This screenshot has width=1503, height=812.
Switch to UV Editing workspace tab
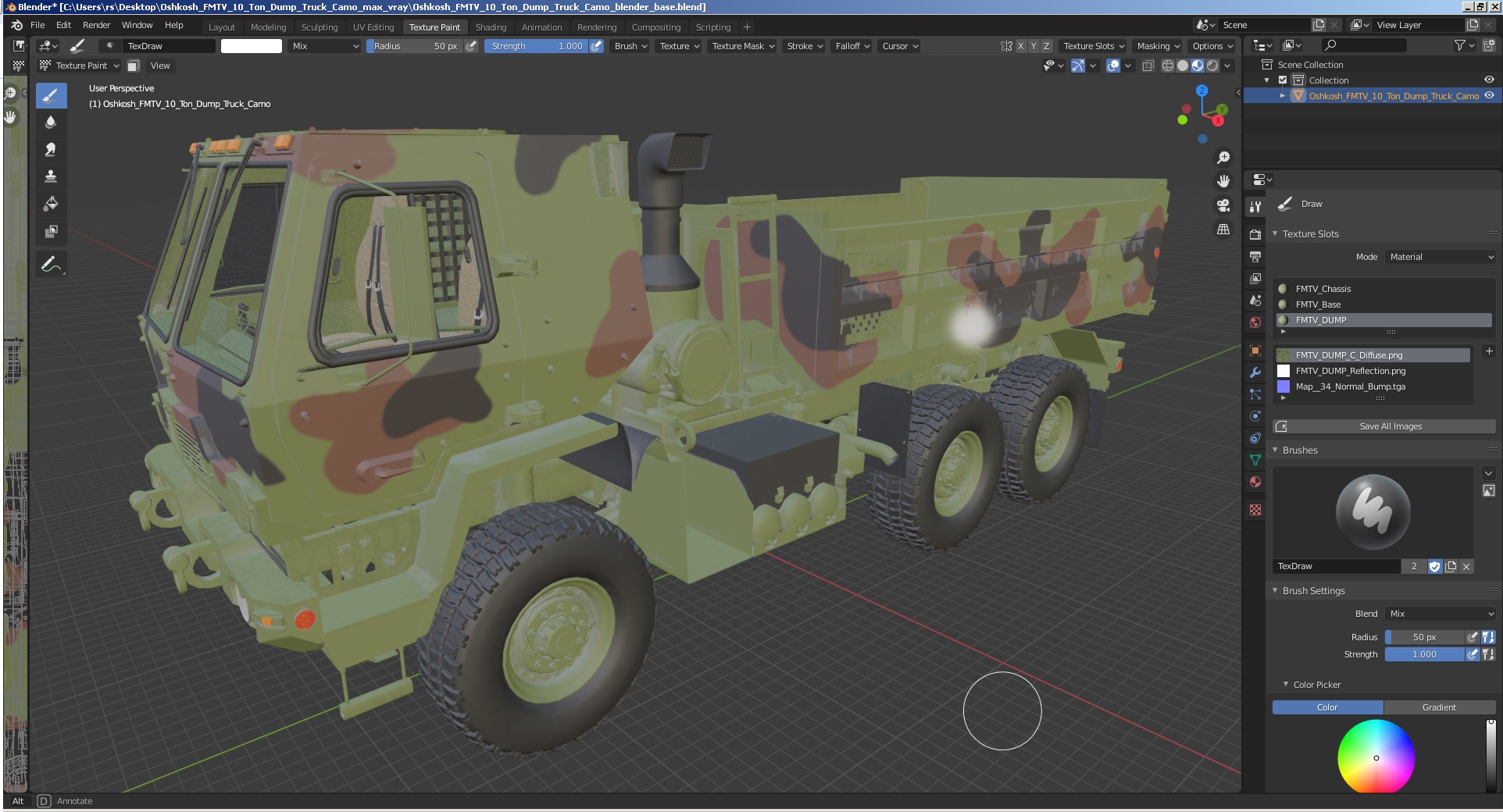click(x=373, y=27)
